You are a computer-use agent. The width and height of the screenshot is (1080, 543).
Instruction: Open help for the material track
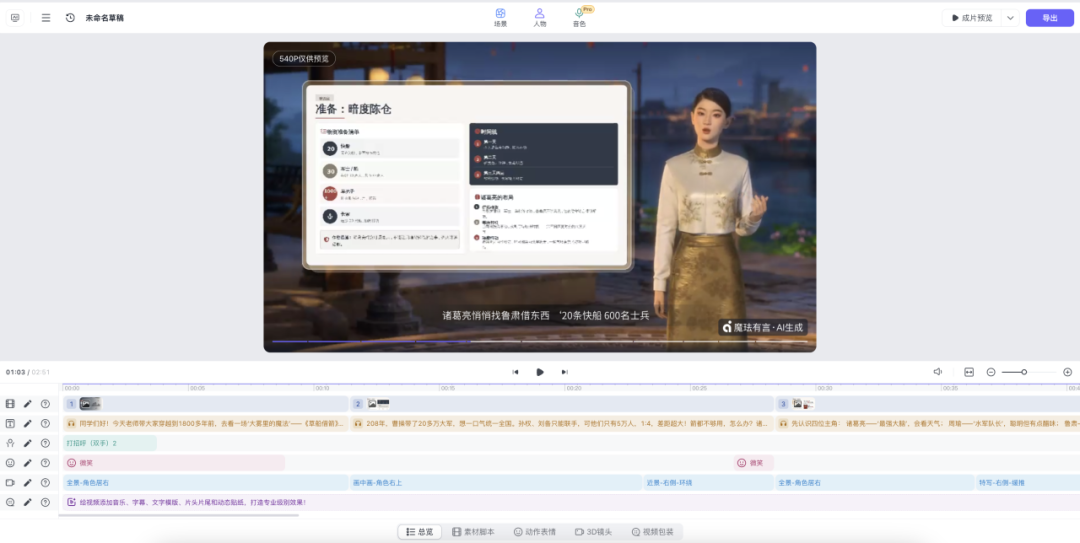[x=45, y=404]
